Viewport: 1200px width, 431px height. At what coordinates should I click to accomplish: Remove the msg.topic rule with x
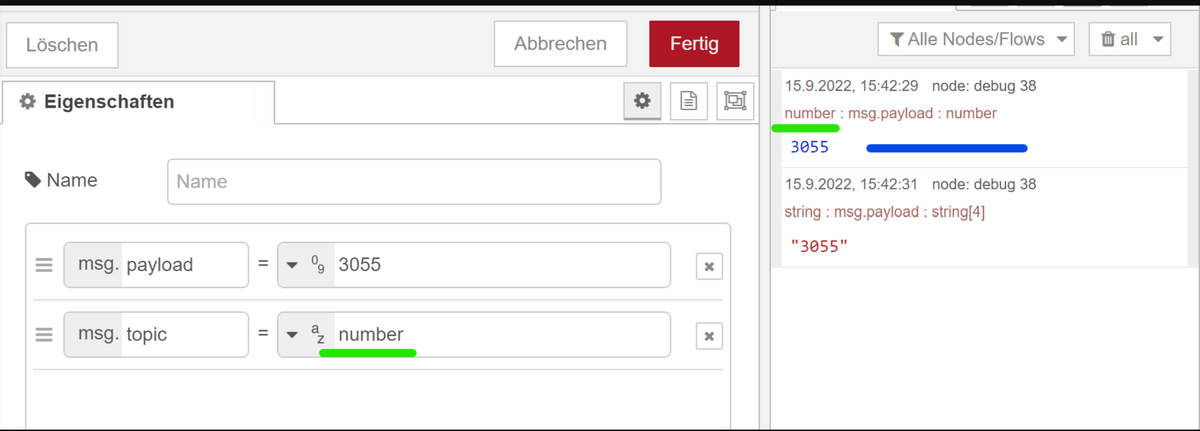pos(709,336)
